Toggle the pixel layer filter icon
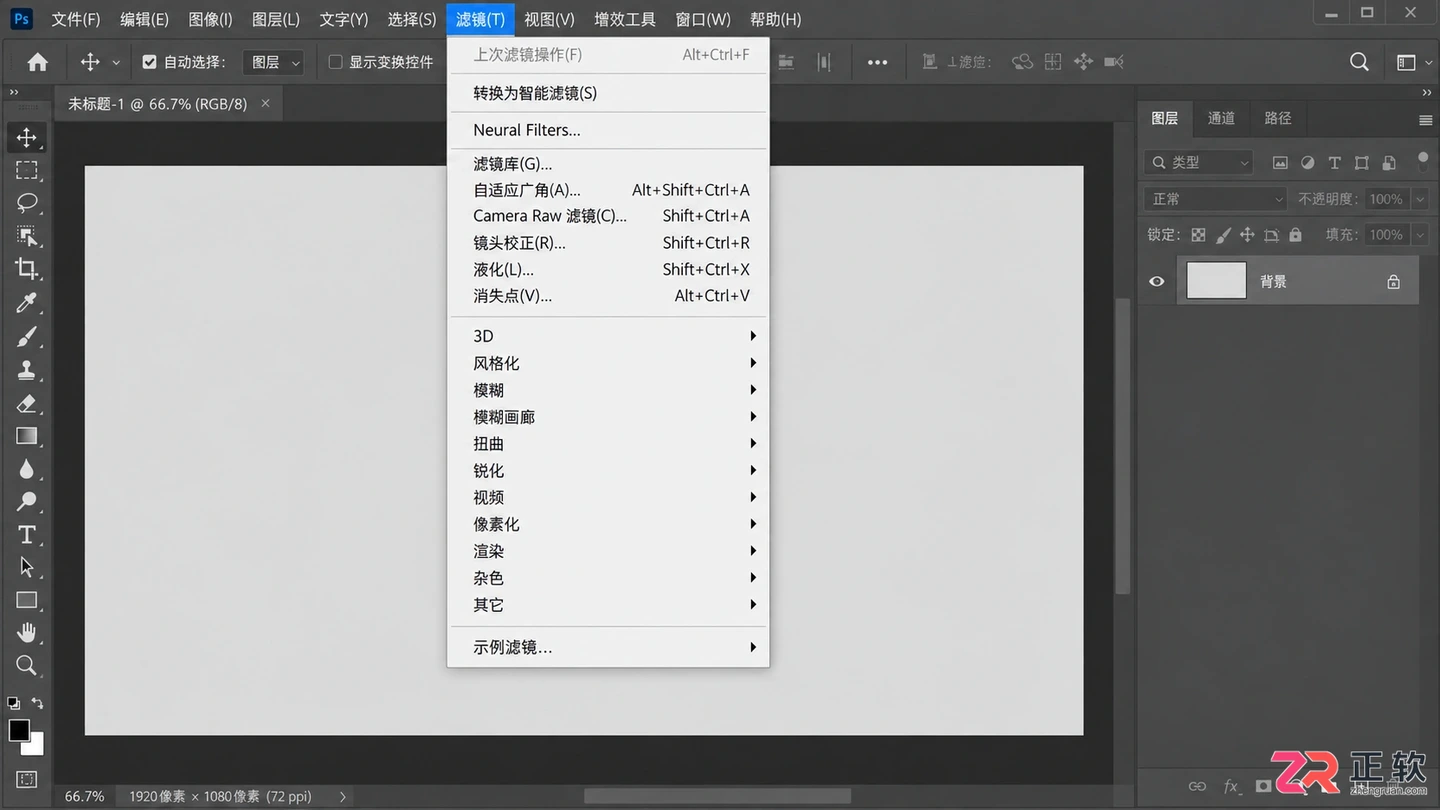Screen dimensions: 1440x810 coord(1280,163)
